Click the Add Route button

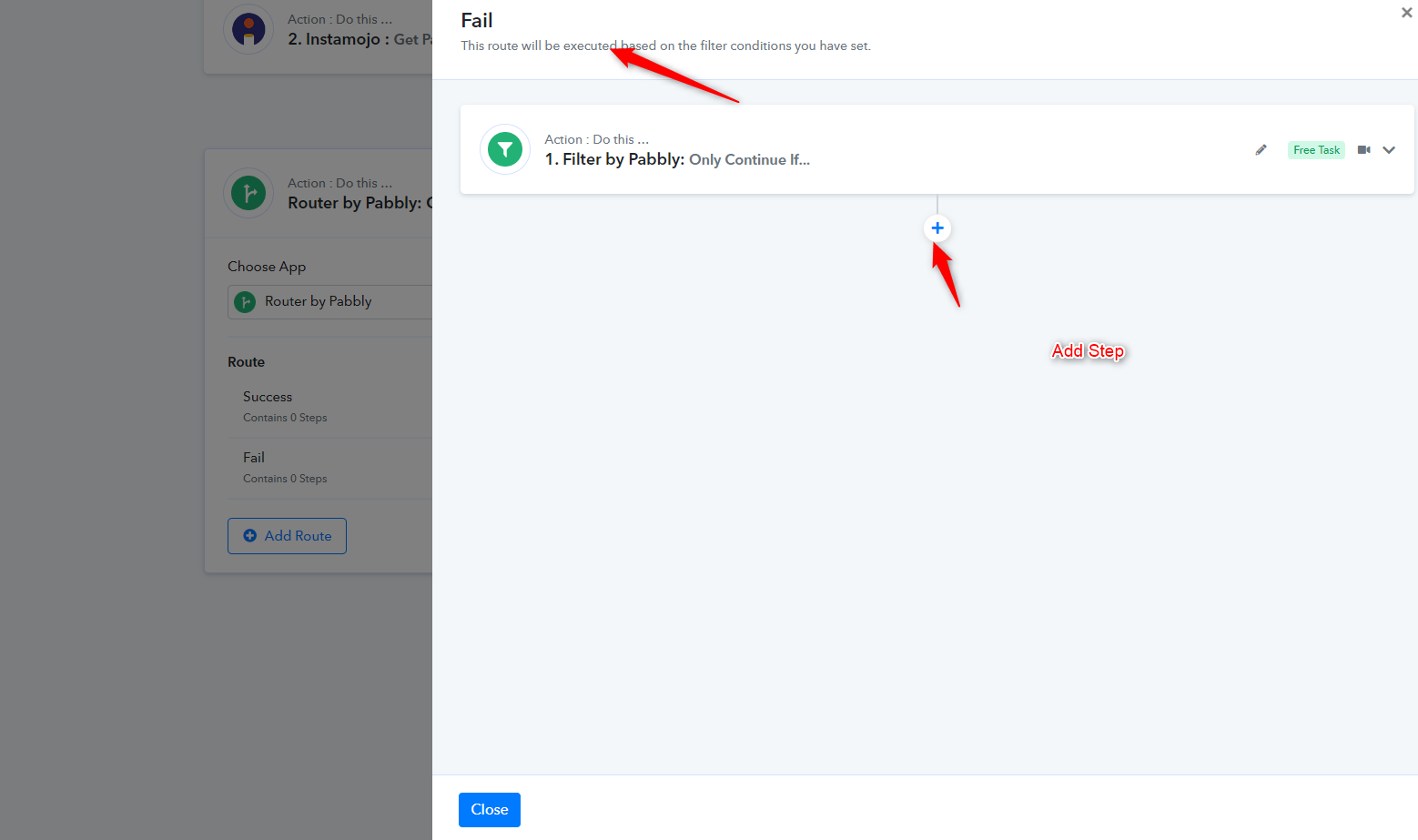pos(287,536)
